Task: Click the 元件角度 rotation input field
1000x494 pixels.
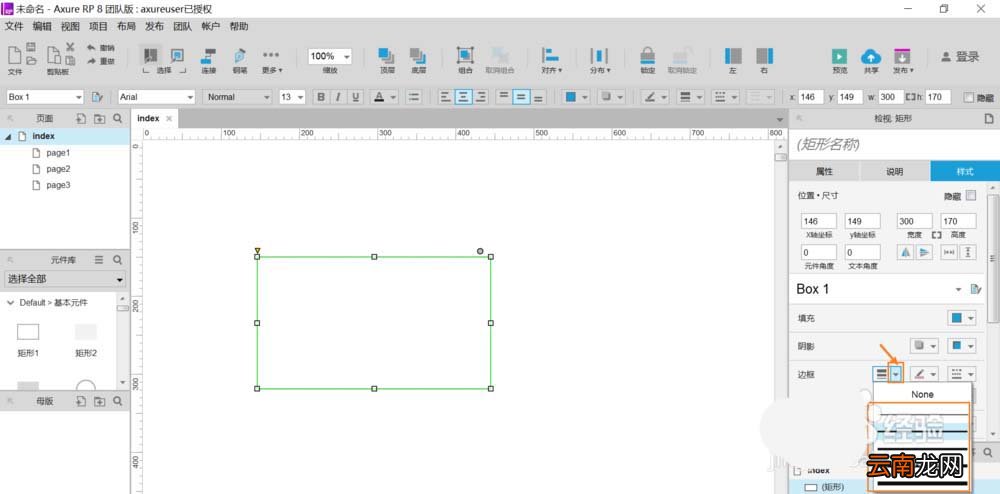Action: [819, 252]
